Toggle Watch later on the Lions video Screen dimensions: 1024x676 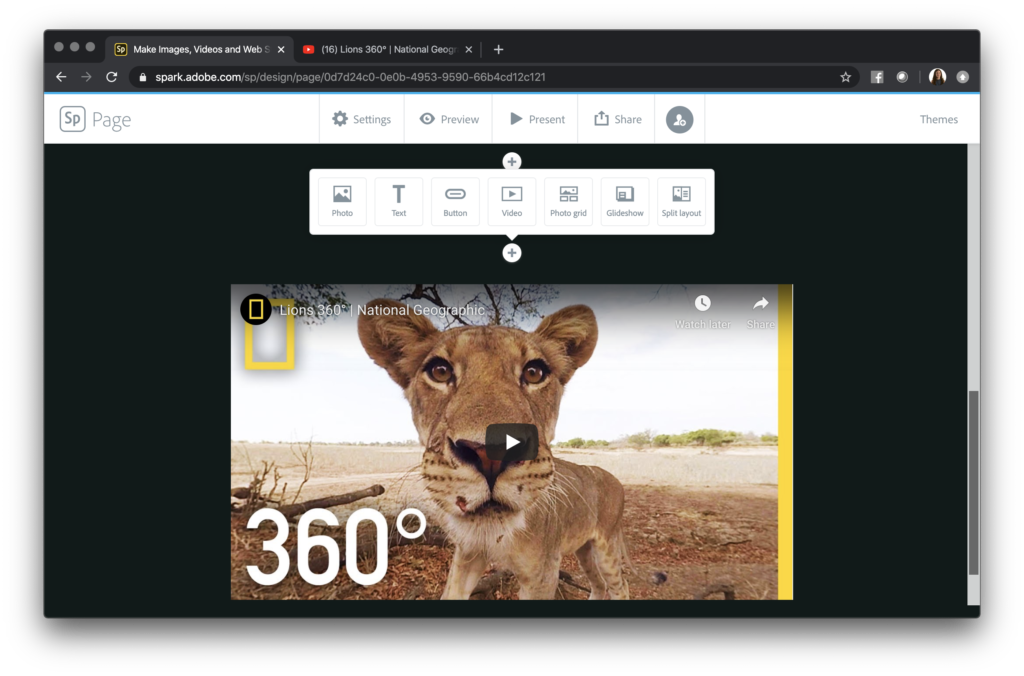click(x=703, y=305)
